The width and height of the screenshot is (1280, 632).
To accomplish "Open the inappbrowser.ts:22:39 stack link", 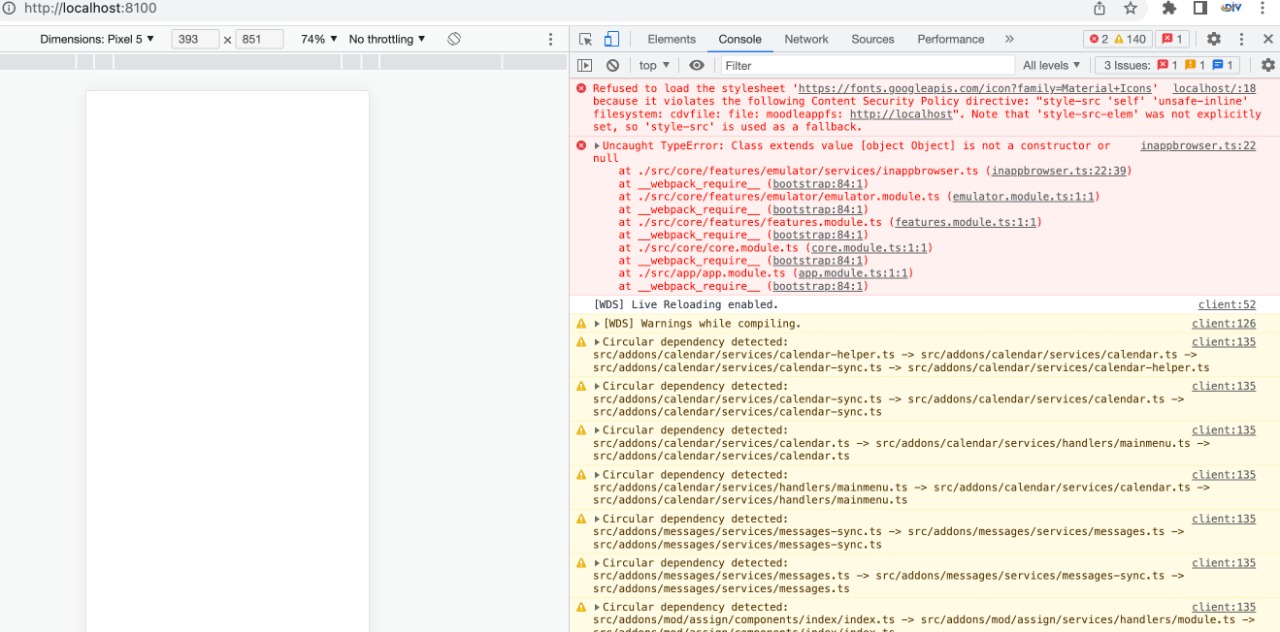I will pyautogui.click(x=1057, y=171).
